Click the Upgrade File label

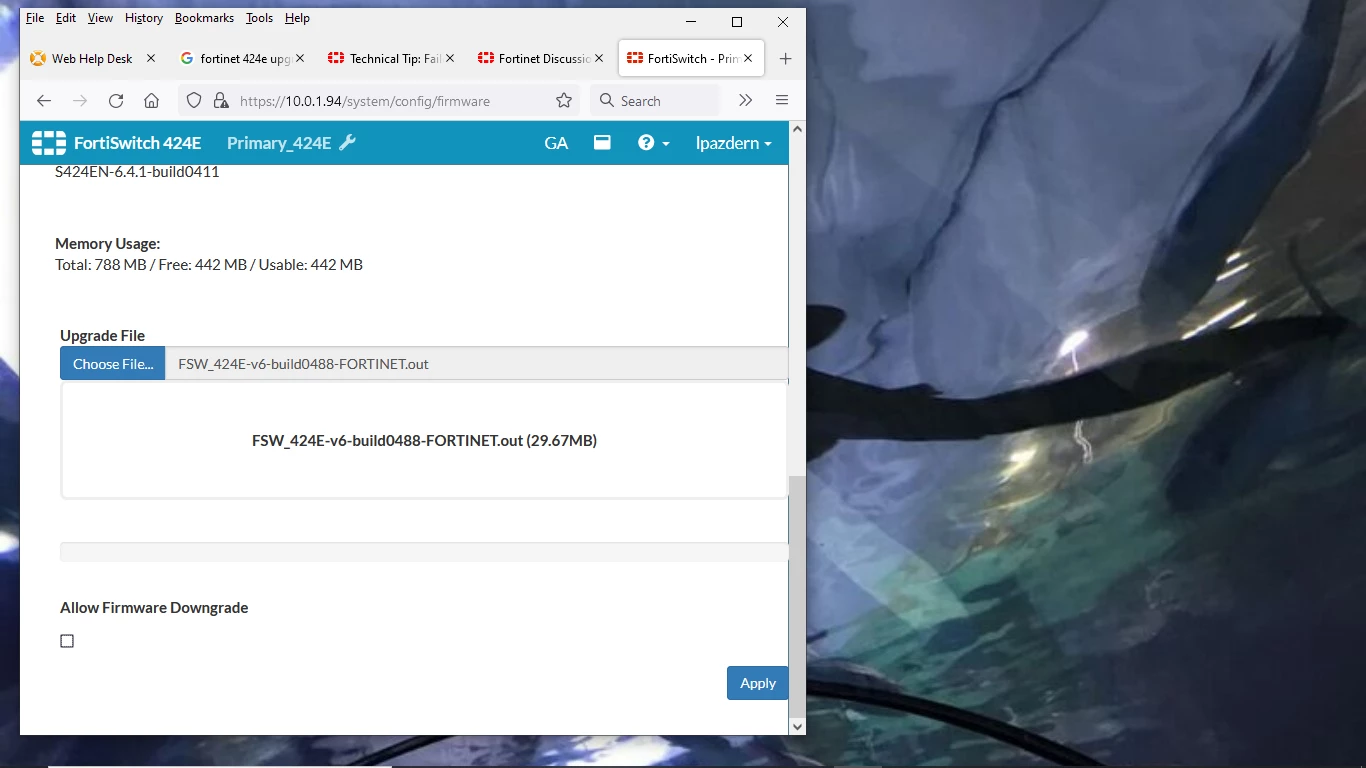[x=103, y=336]
